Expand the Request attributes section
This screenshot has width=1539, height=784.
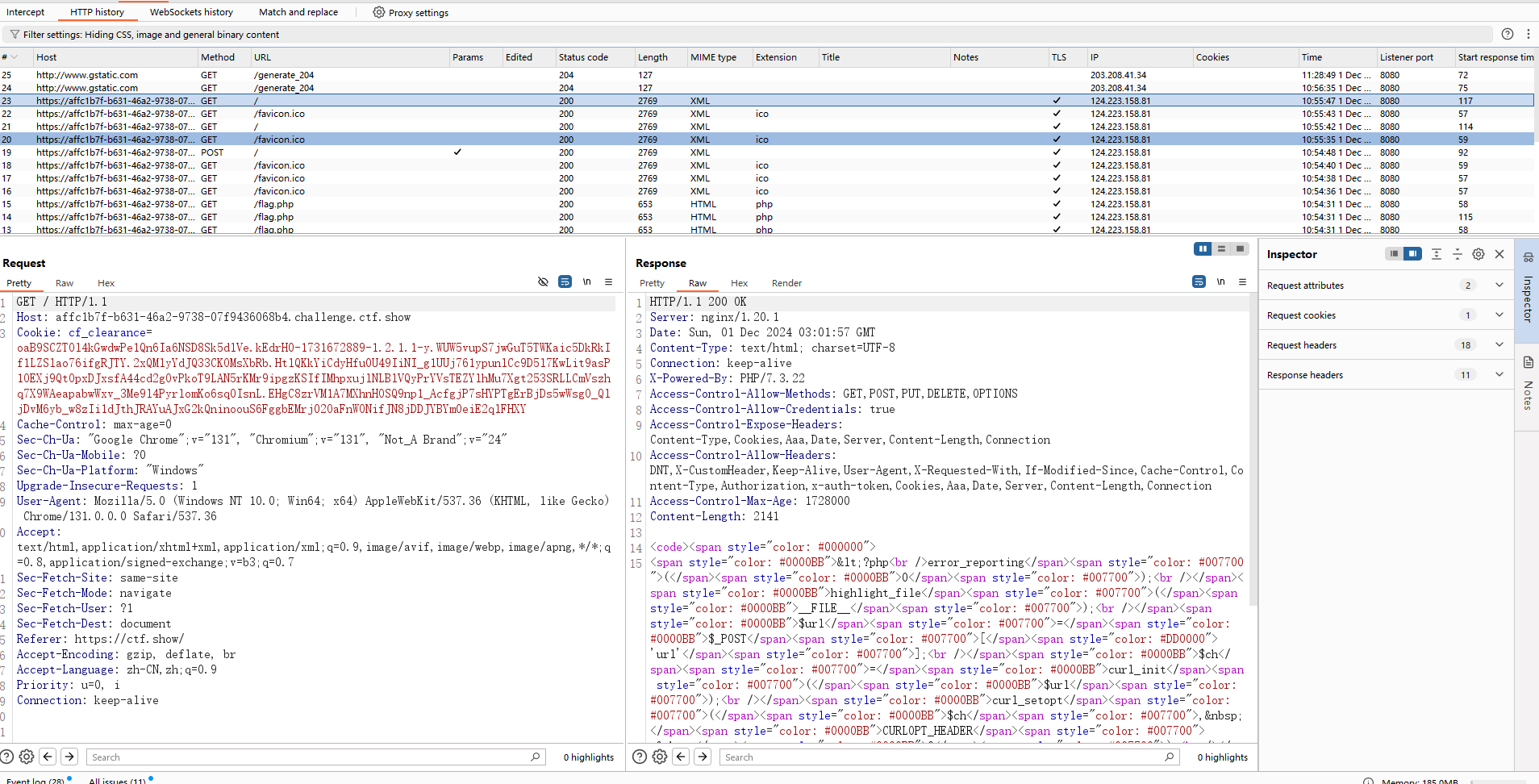tap(1386, 286)
